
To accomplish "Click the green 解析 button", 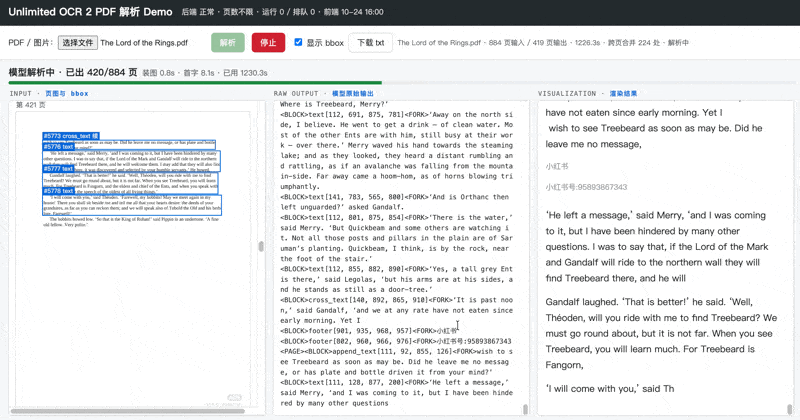I will 228,42.
